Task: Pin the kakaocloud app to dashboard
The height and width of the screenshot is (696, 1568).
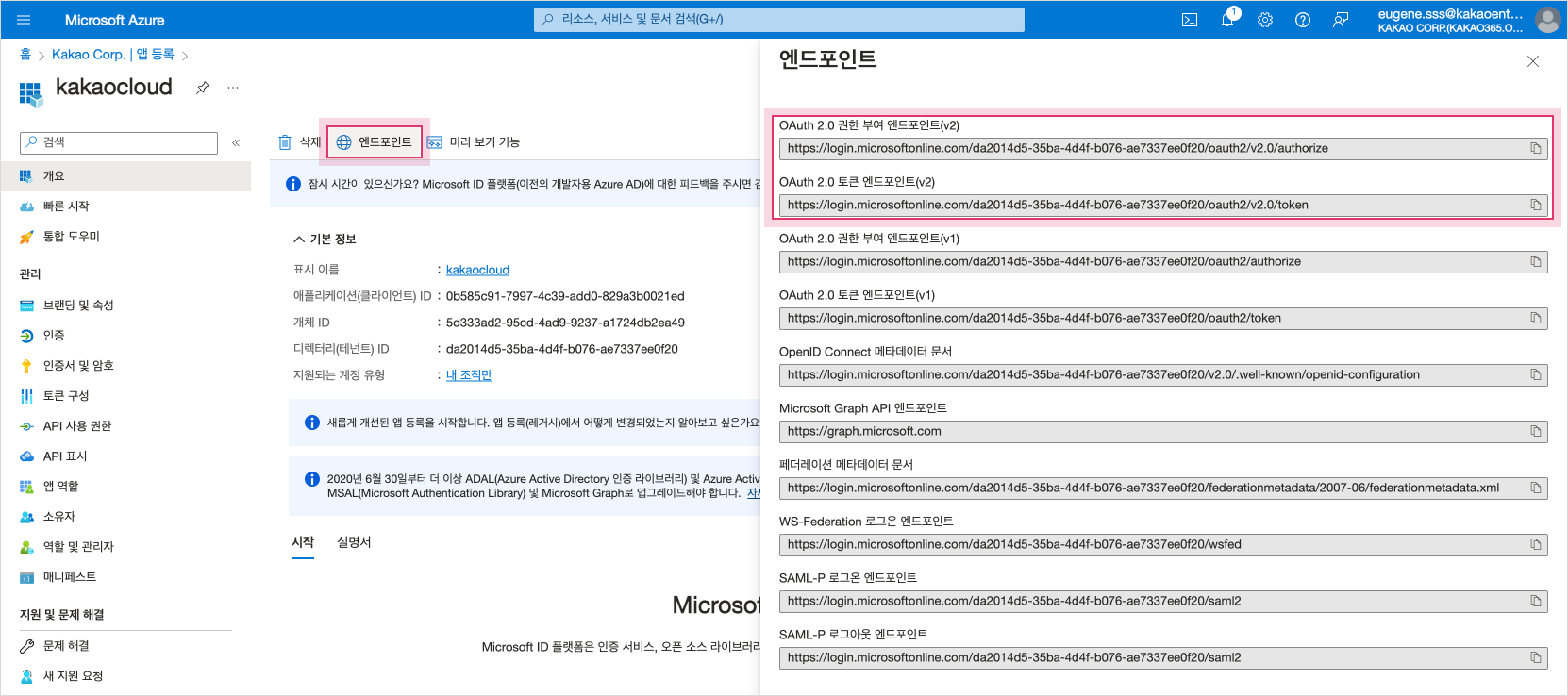Action: pos(202,88)
